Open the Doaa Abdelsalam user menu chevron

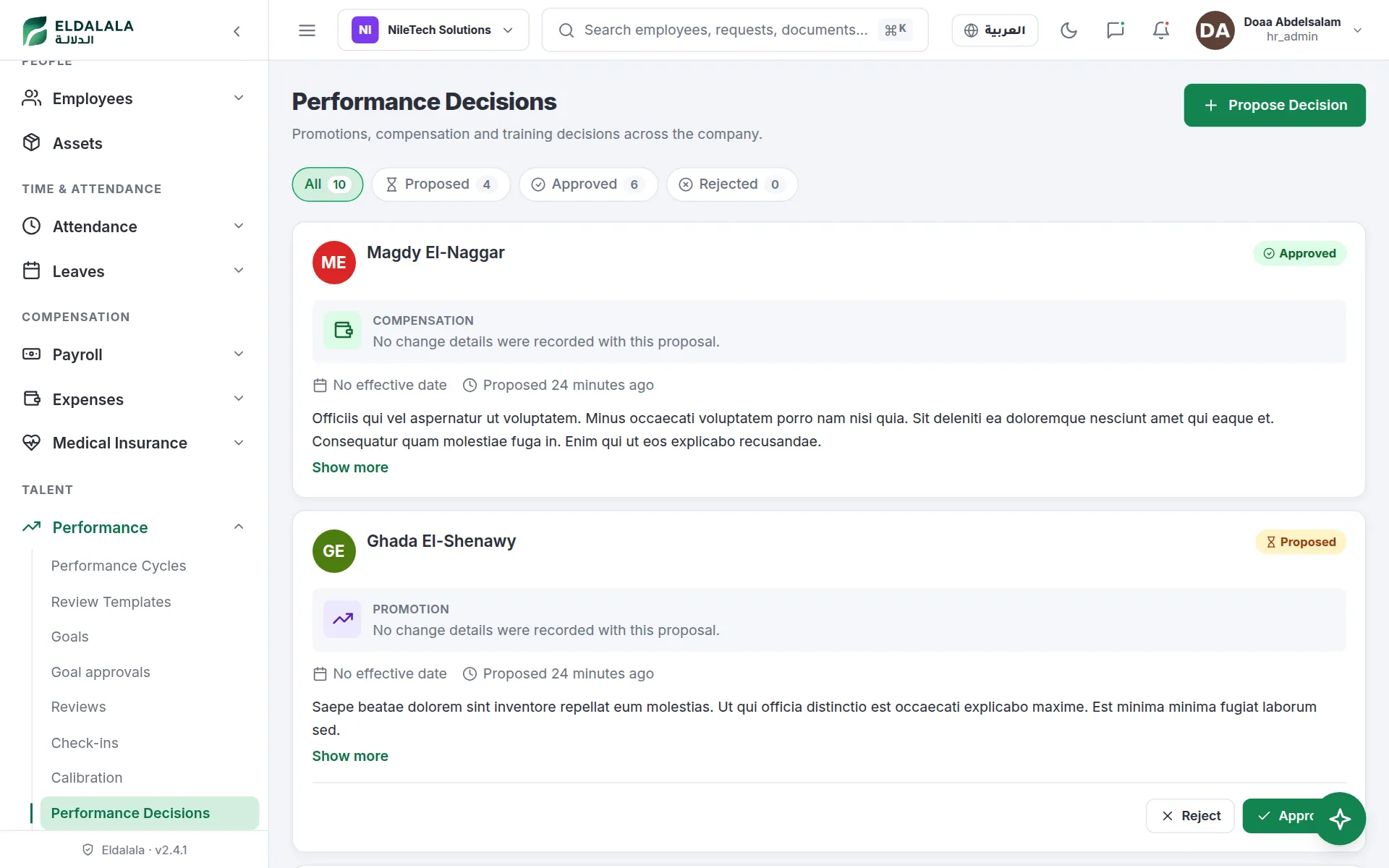point(1357,30)
